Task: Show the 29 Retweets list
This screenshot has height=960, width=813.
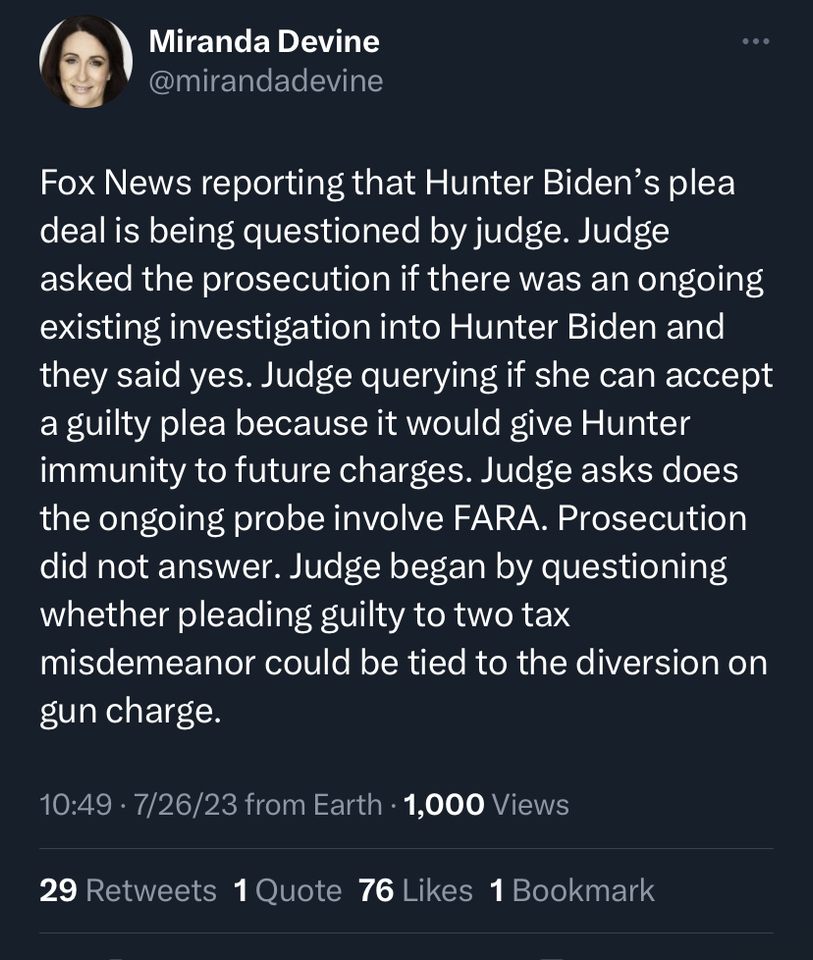Action: pos(128,890)
